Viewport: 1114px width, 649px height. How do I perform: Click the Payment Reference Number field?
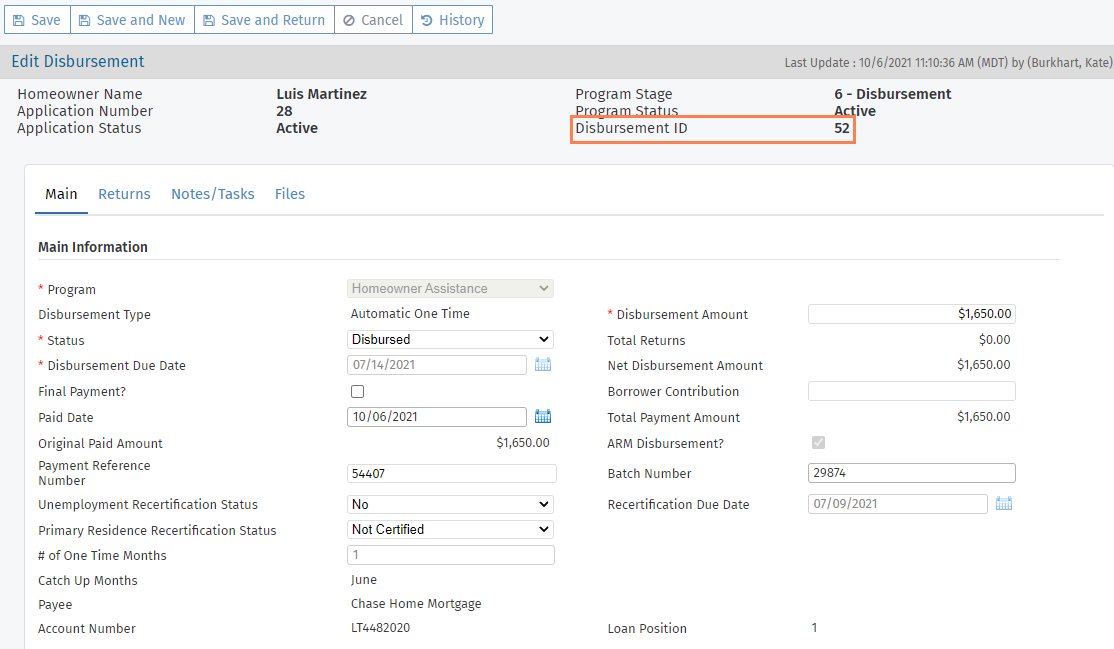click(x=451, y=474)
